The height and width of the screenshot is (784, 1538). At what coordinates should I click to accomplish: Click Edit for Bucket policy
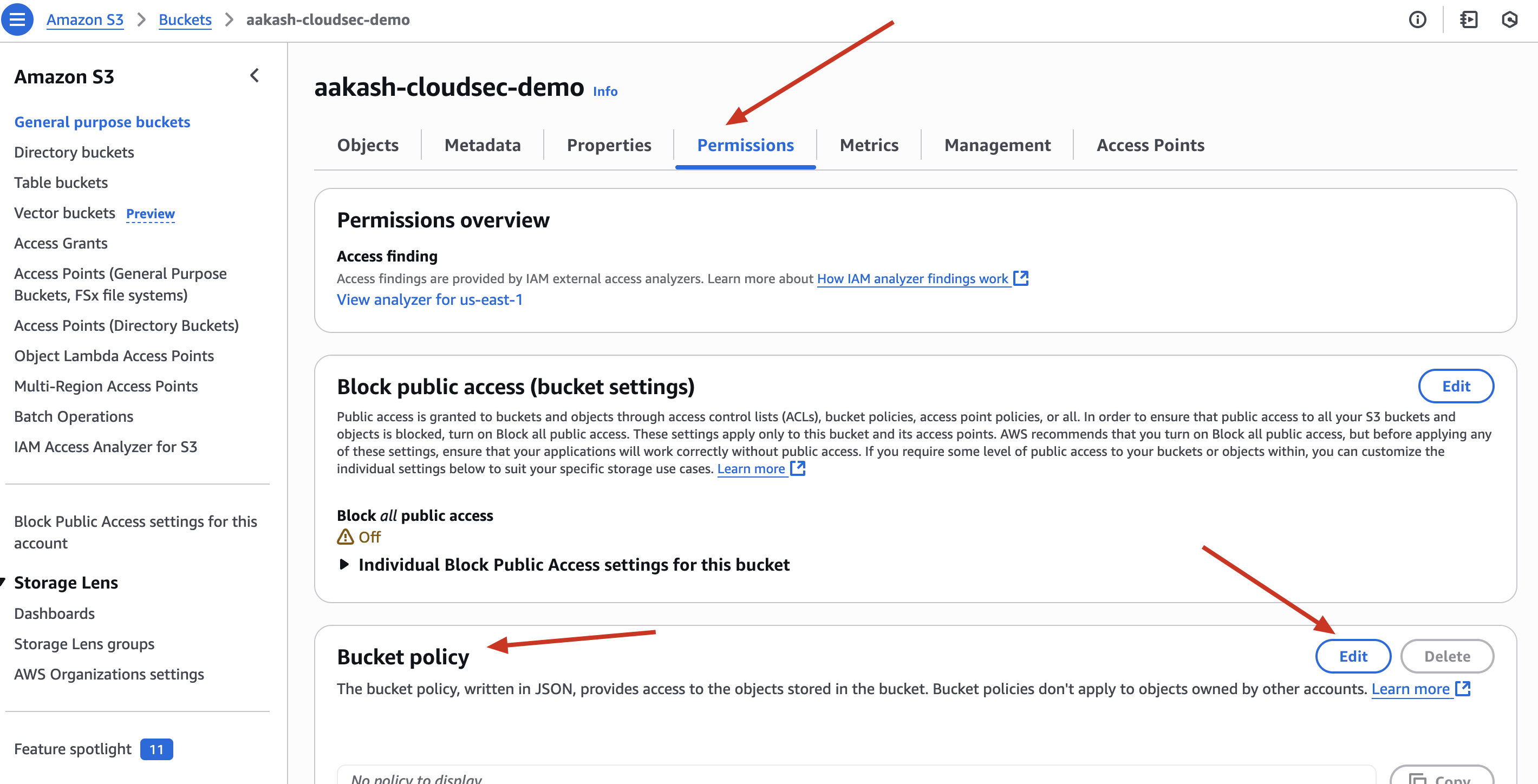click(x=1353, y=656)
